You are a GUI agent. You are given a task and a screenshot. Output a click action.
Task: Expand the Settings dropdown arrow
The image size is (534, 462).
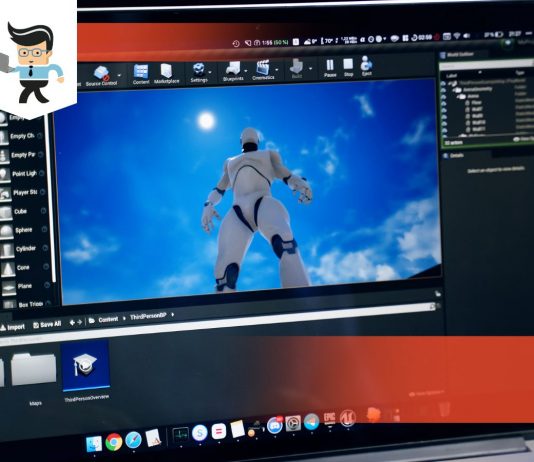(210, 72)
